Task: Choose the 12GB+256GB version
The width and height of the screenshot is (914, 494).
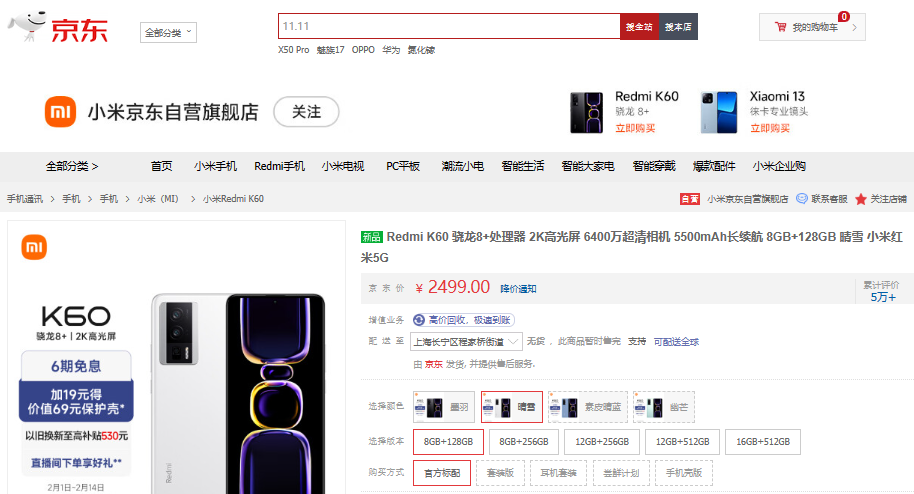Action: point(602,442)
